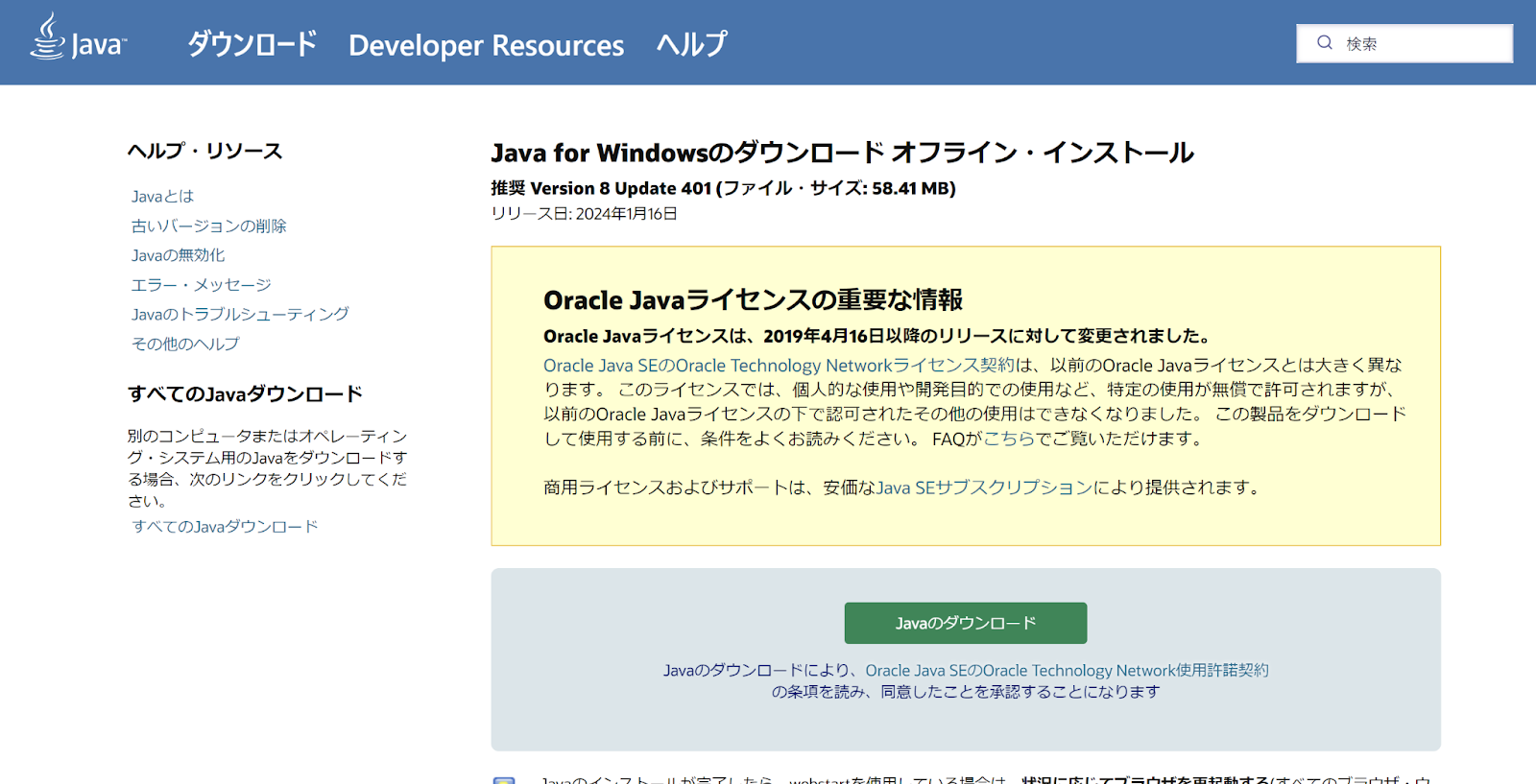Open the Javaの無効化 link
Screen dimensions: 1536x784
click(179, 255)
